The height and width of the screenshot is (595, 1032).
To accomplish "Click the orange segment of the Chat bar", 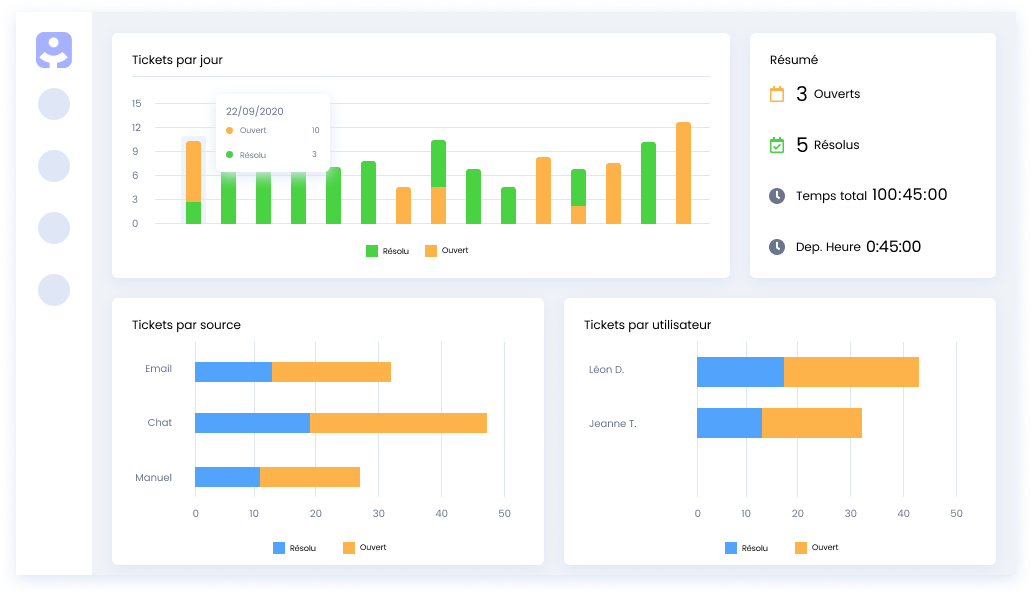I will [398, 423].
